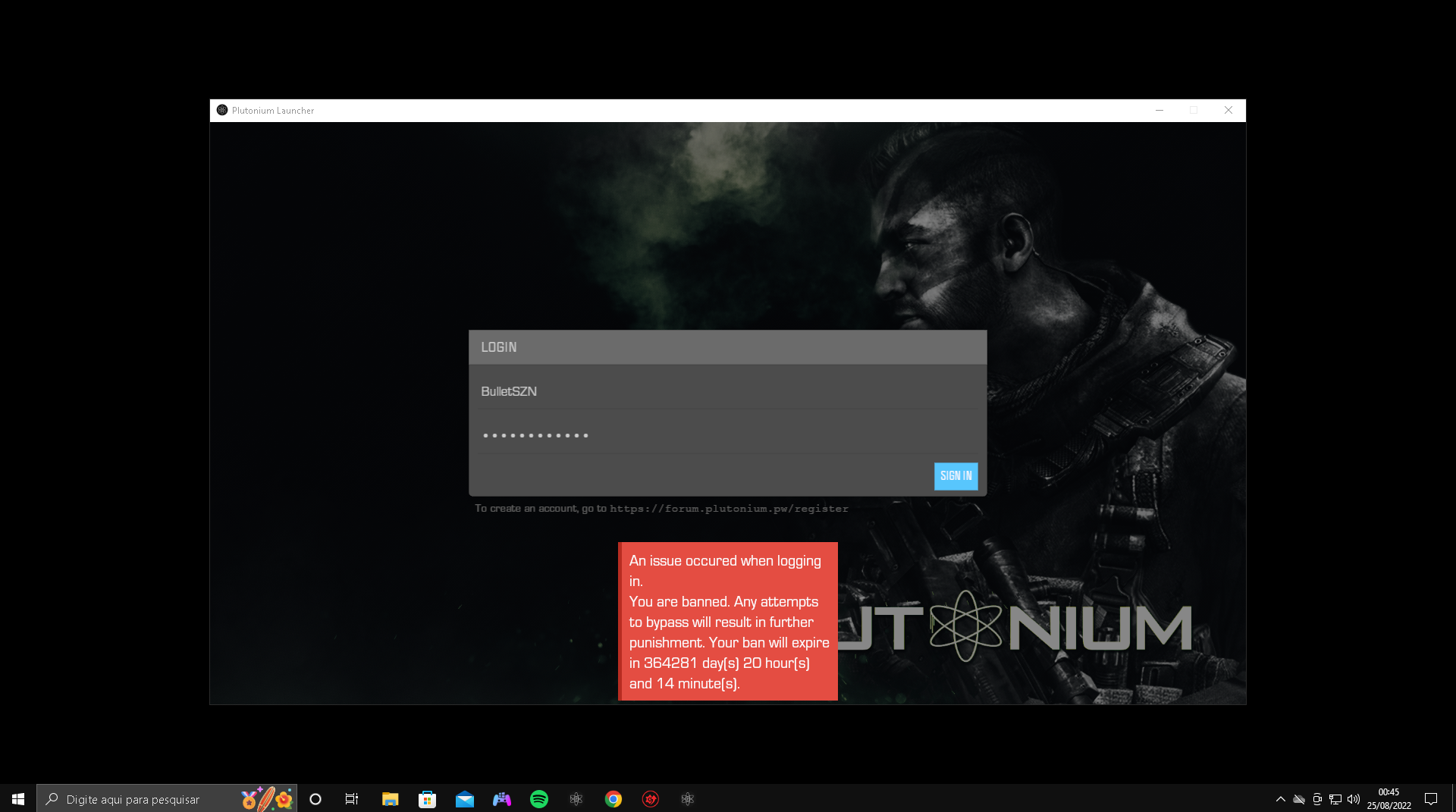The height and width of the screenshot is (812, 1456).
Task: Click the Plutonium logo in the title bar
Action: 222,110
